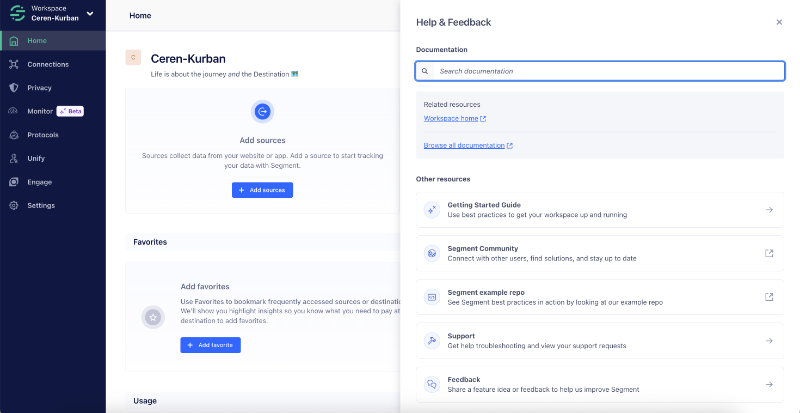Open the Segment example repo card
This screenshot has width=800, height=413.
tap(600, 297)
